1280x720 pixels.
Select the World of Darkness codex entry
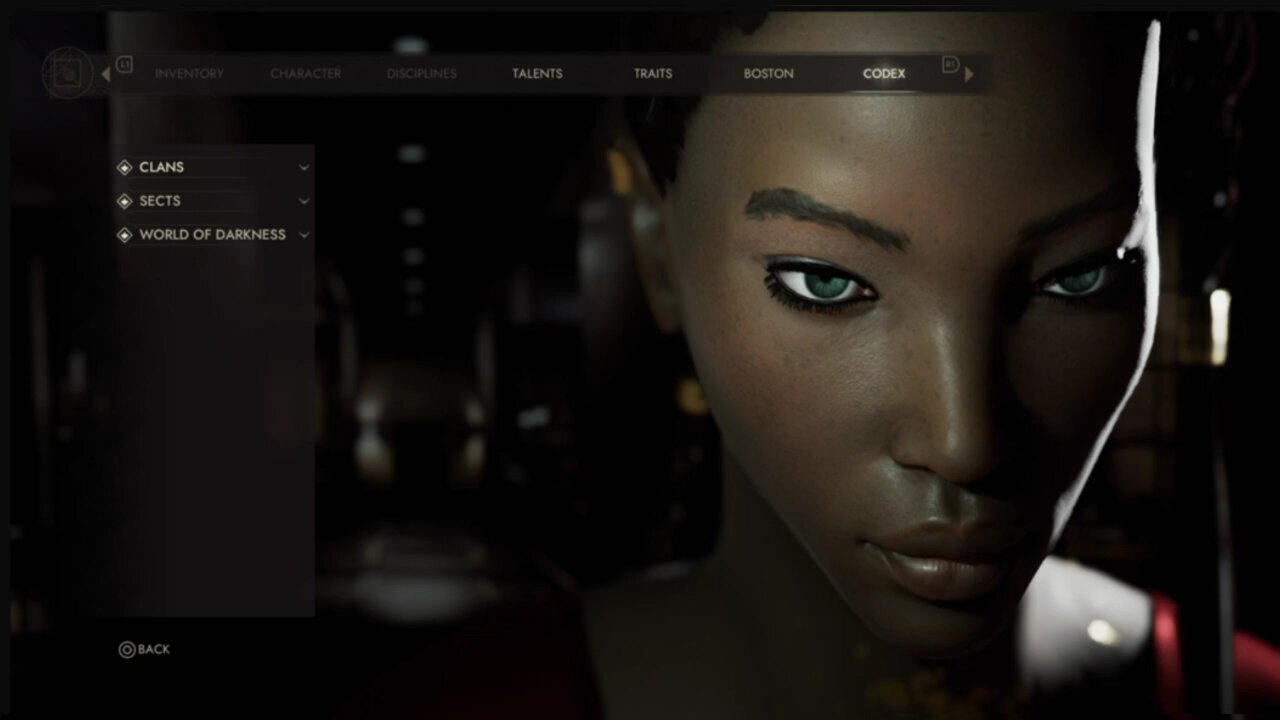(x=214, y=235)
